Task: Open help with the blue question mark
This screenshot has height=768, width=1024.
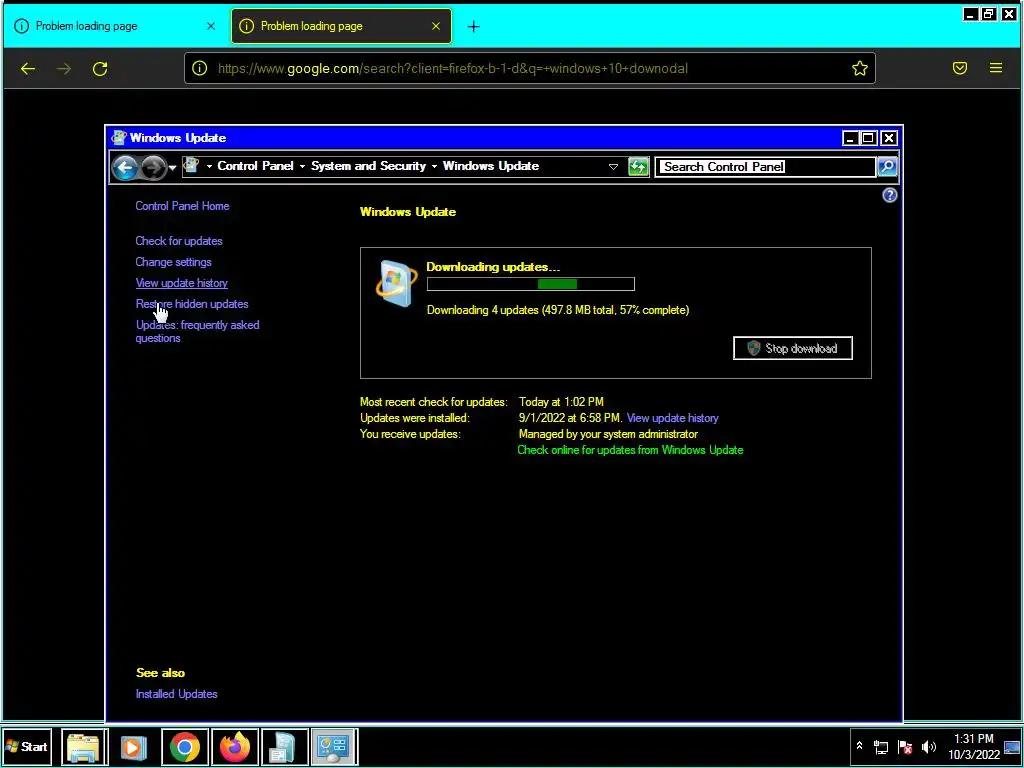Action: point(889,195)
